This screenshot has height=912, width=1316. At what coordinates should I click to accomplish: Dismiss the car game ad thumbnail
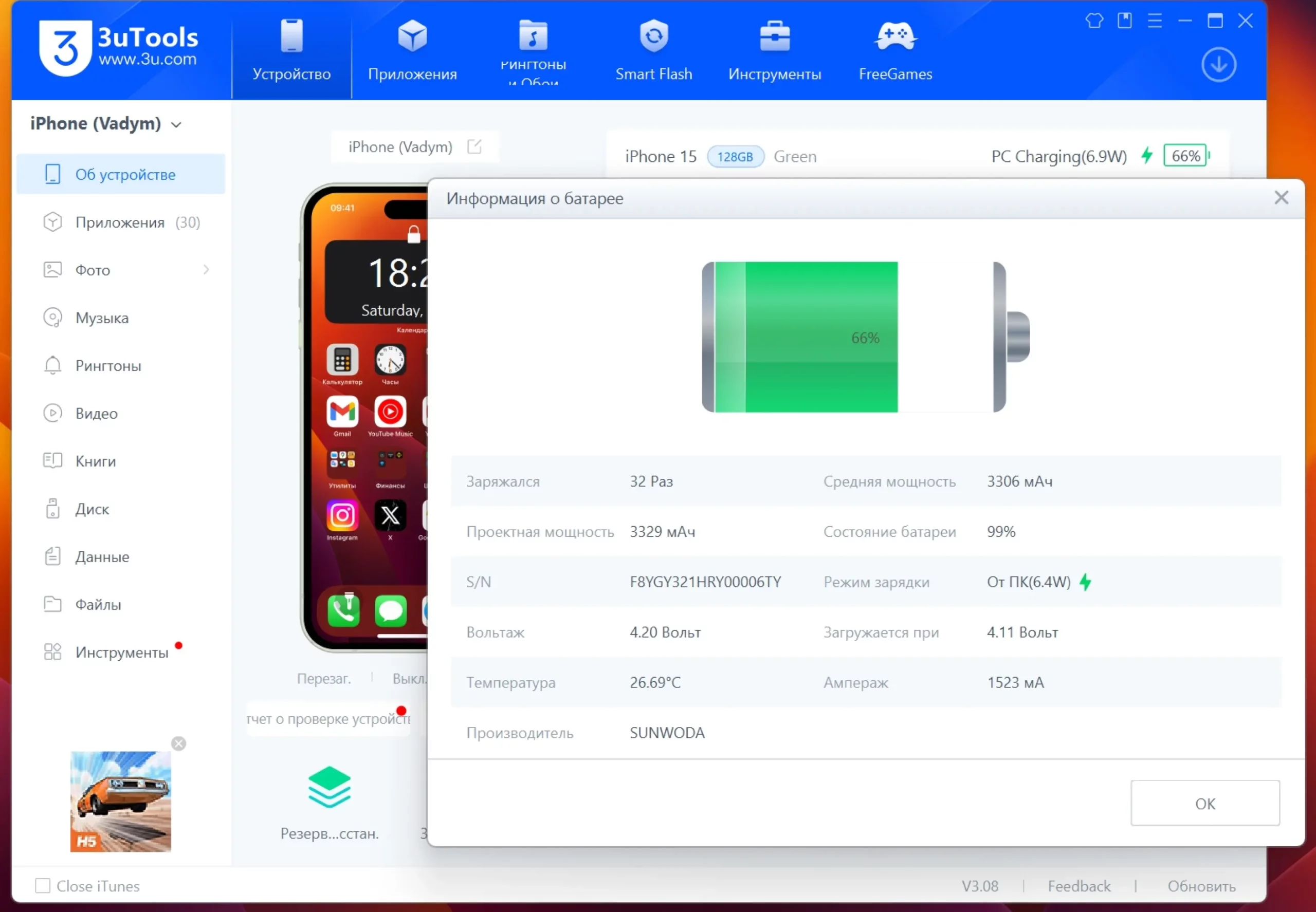click(179, 743)
